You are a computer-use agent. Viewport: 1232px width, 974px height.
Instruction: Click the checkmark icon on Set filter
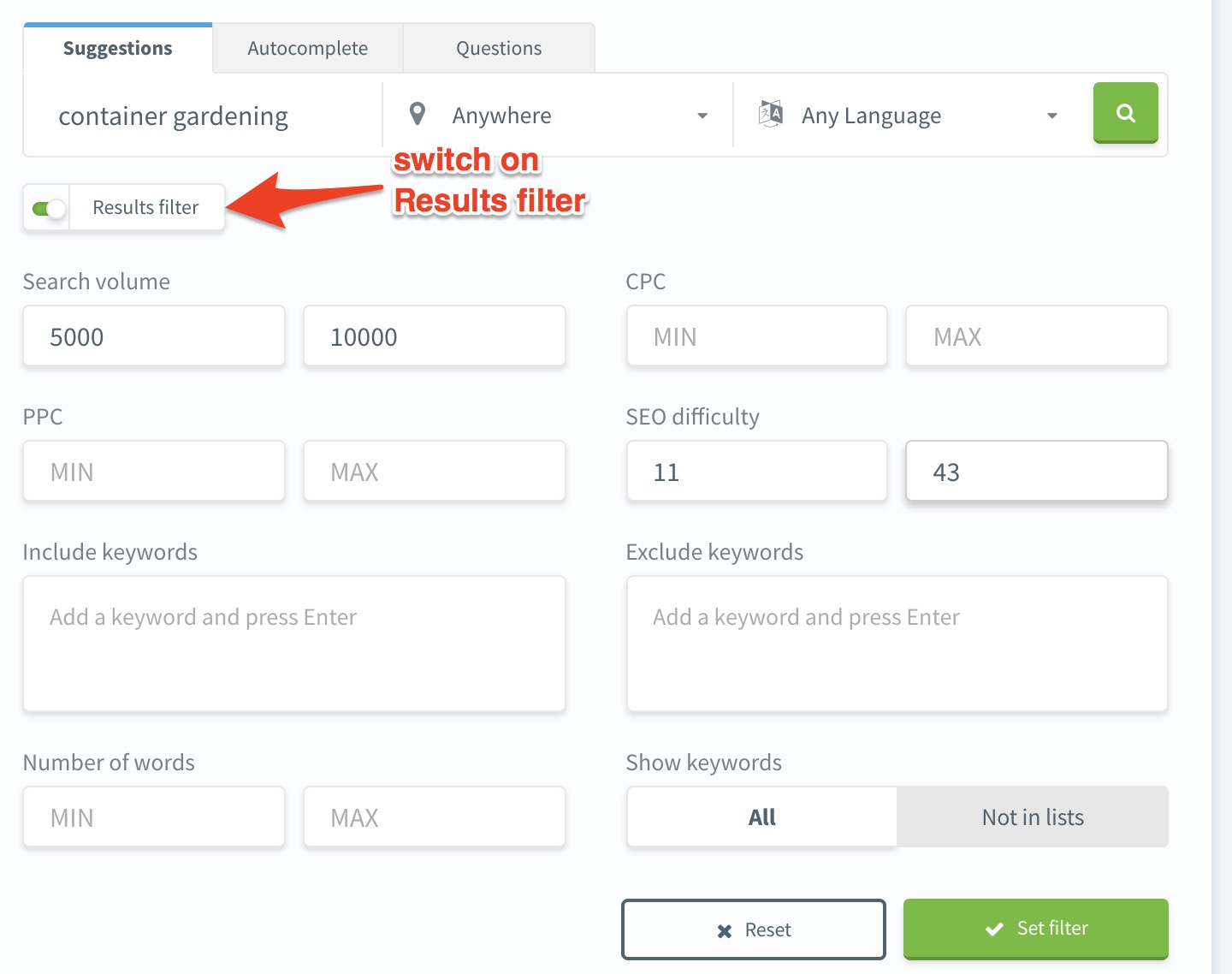point(992,928)
